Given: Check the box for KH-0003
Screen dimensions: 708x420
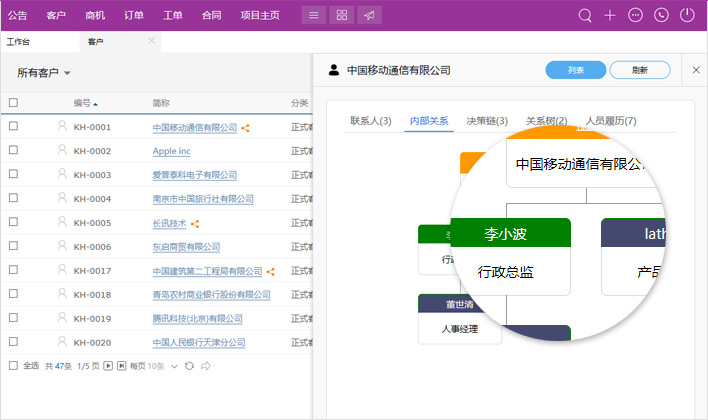Looking at the screenshot, I should click(x=14, y=174).
